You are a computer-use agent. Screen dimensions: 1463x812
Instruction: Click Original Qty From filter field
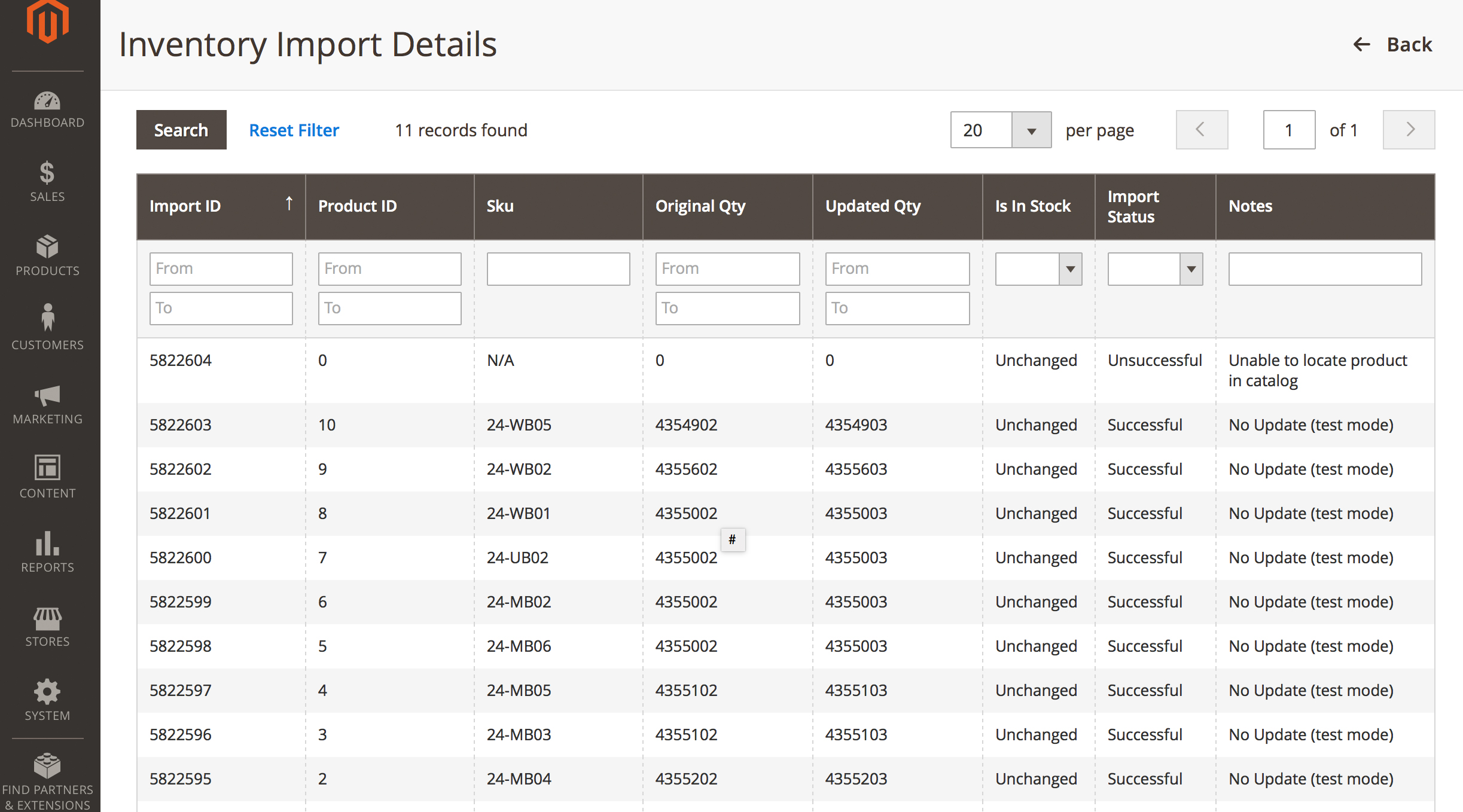(728, 269)
